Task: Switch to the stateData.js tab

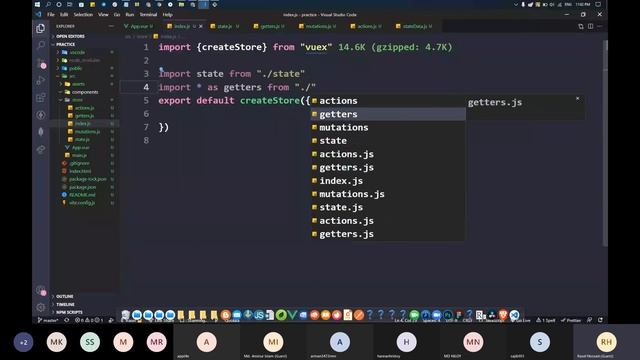Action: (x=414, y=26)
